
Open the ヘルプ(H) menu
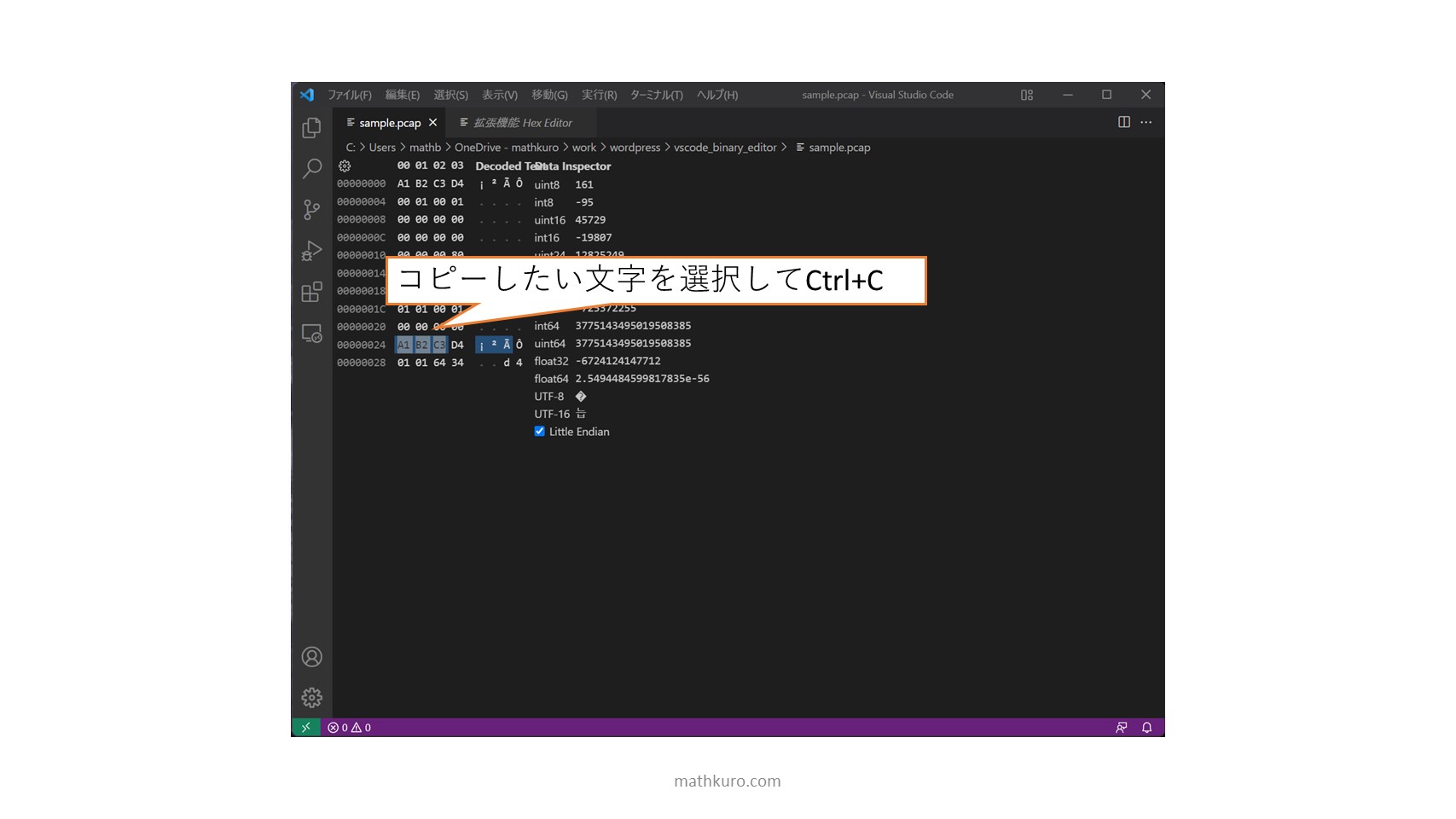[x=717, y=95]
